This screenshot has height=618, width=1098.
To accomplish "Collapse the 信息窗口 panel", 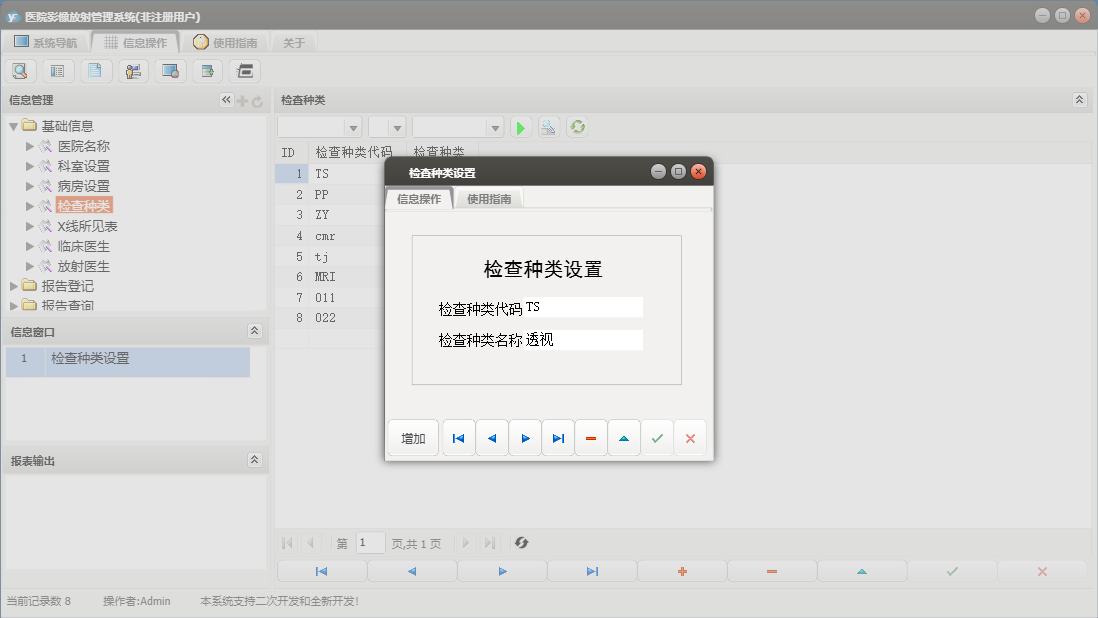I will (254, 331).
